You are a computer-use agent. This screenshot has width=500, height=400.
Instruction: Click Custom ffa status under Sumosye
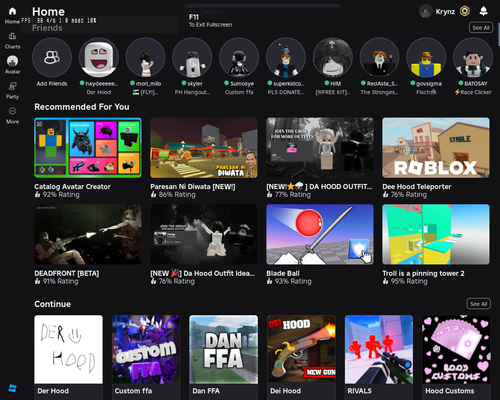point(239,92)
